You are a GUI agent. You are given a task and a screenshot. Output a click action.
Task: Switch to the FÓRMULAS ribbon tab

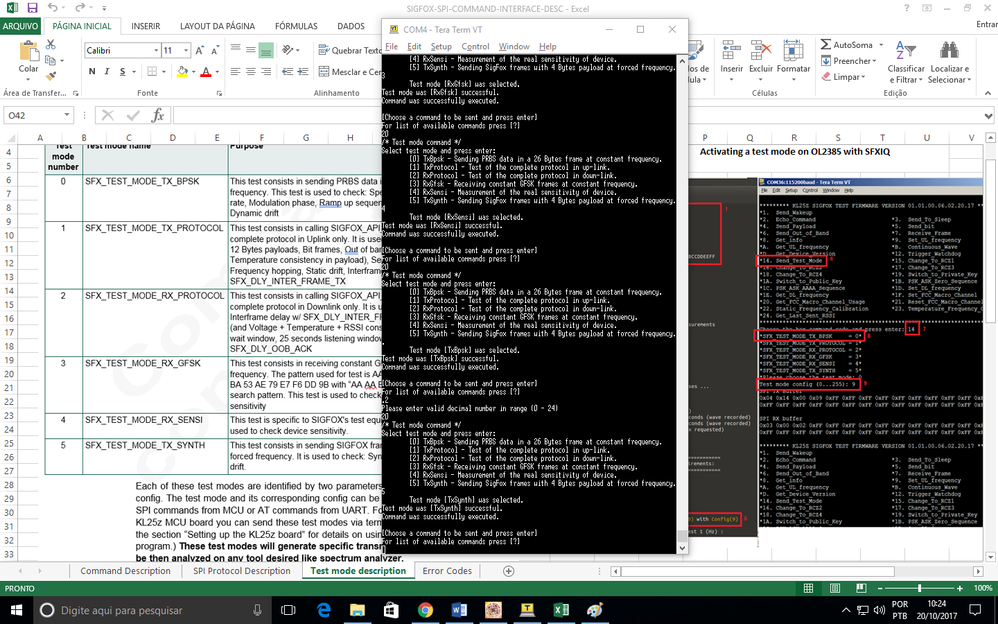coord(296,26)
